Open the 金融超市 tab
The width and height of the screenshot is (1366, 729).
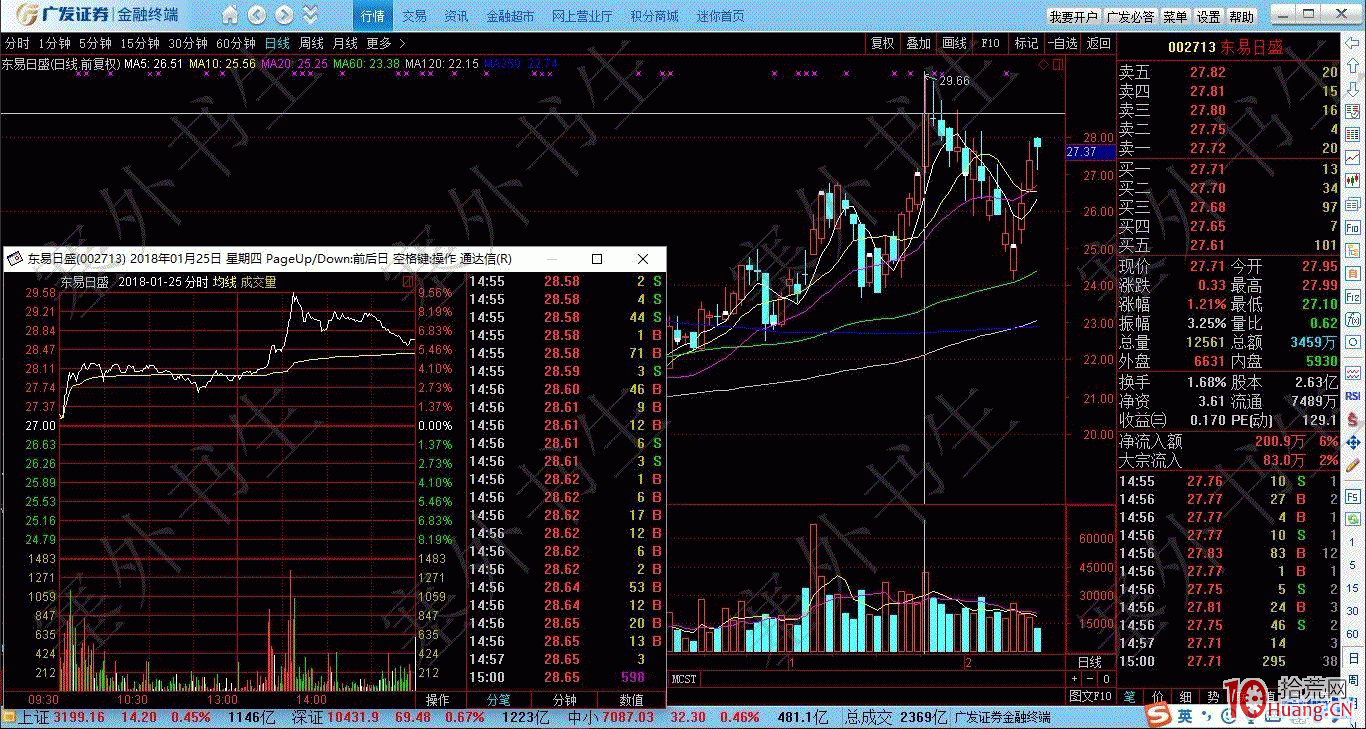click(x=510, y=16)
